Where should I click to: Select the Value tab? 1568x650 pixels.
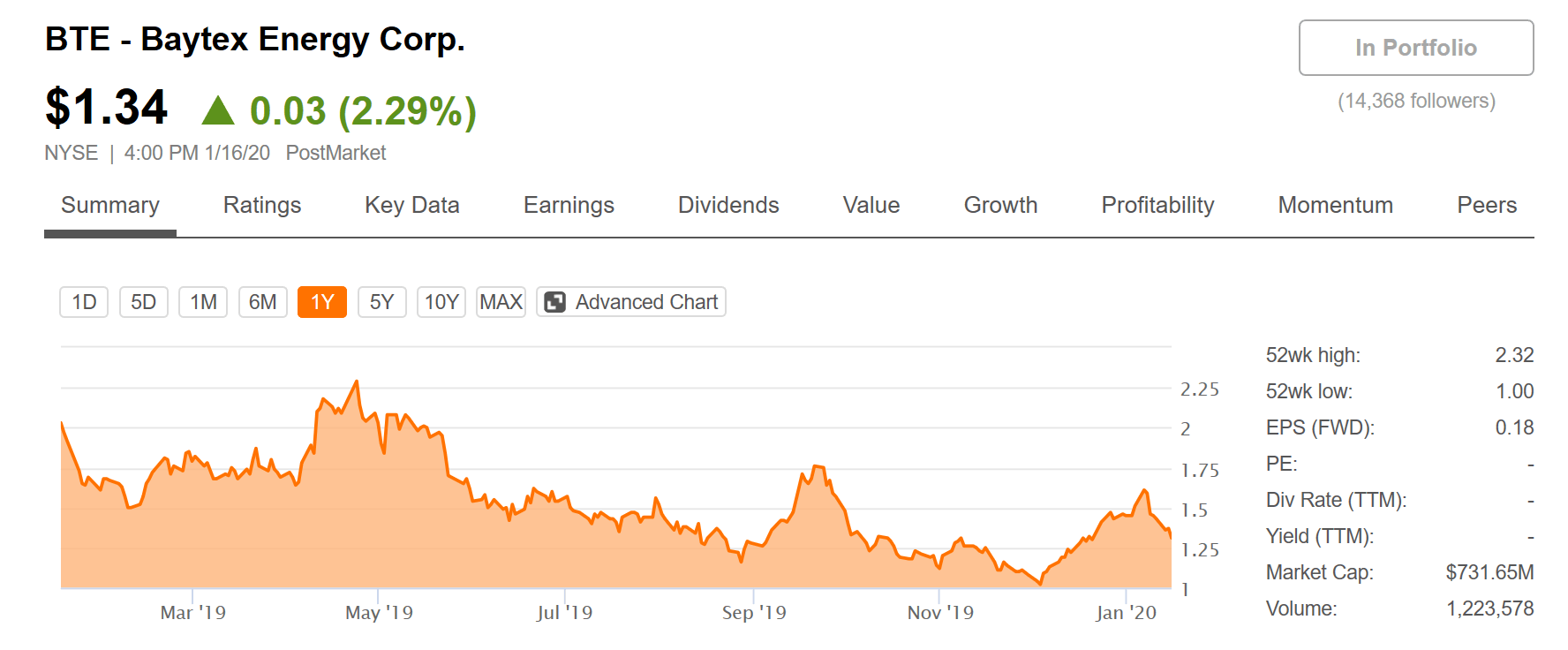click(871, 205)
